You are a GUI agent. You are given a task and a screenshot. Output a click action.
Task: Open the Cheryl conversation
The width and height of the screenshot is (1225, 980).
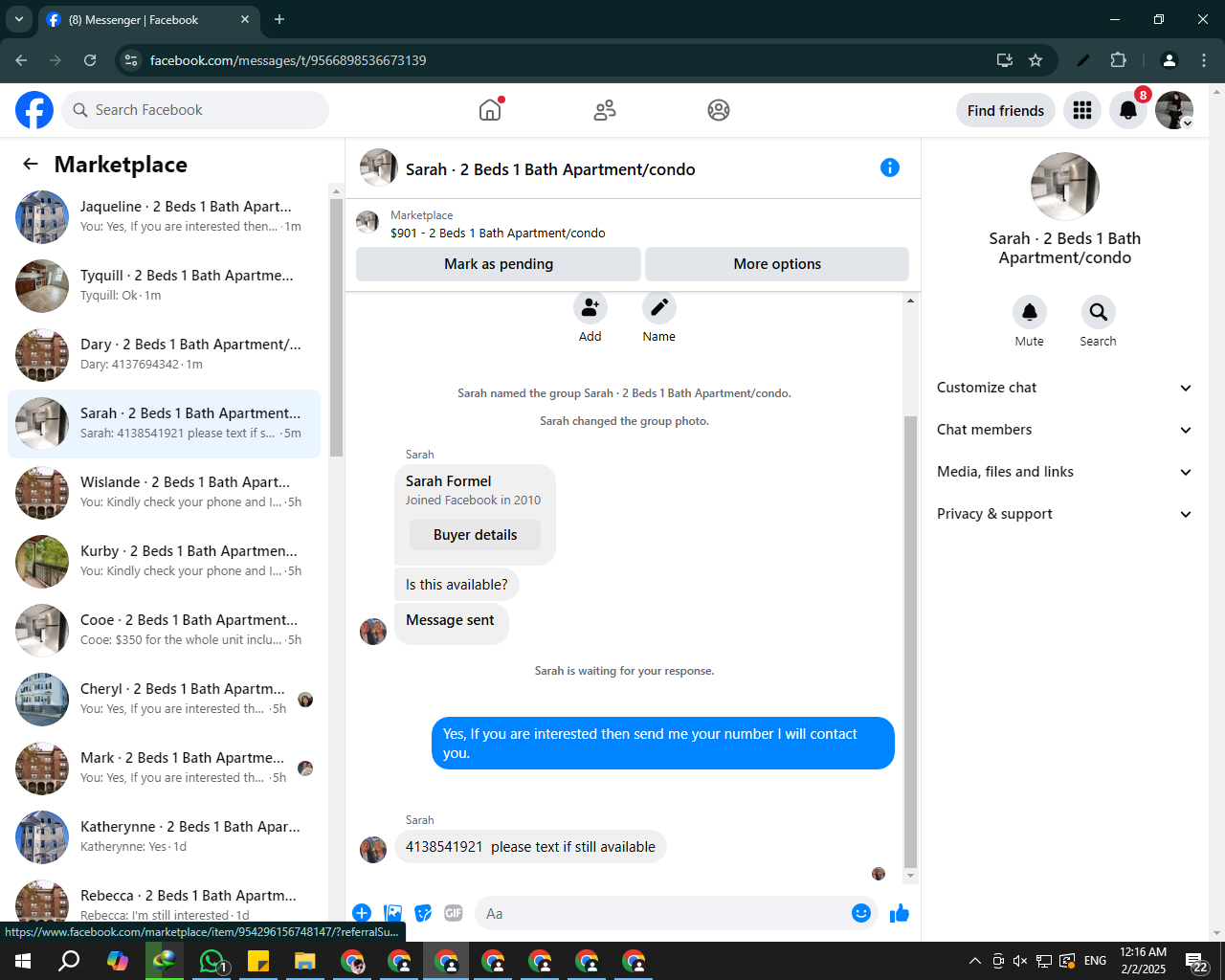164,699
